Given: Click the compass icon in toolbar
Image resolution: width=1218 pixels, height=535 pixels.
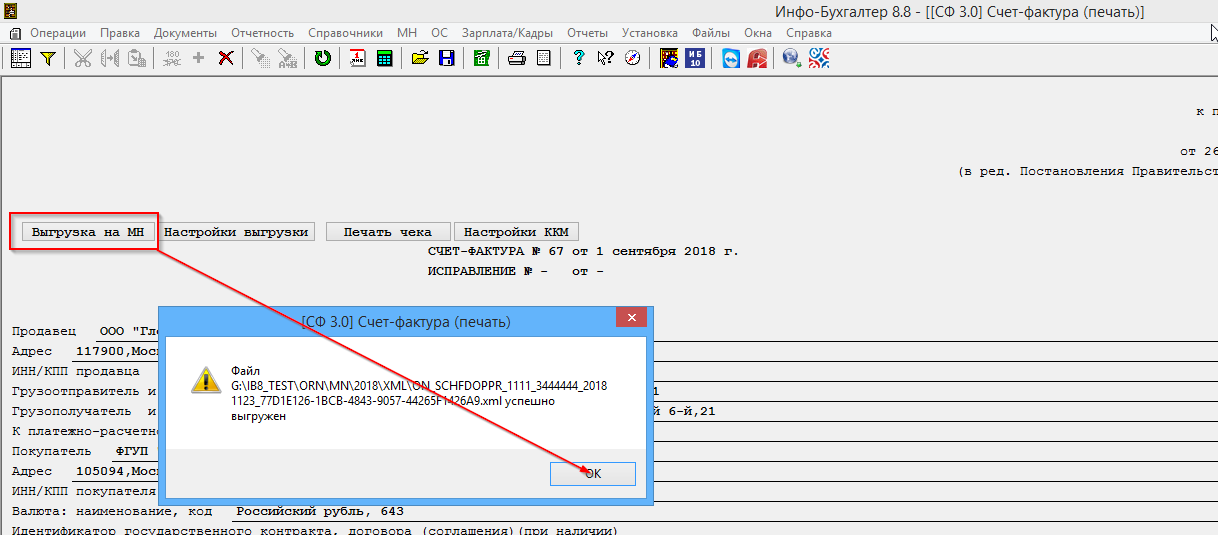Looking at the screenshot, I should coord(632,58).
